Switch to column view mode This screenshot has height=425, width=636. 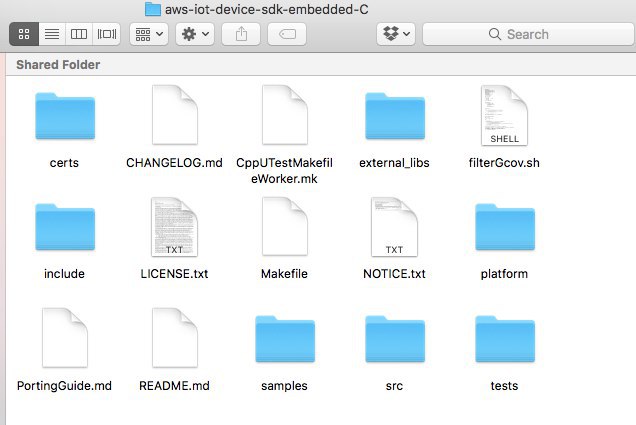(x=79, y=34)
